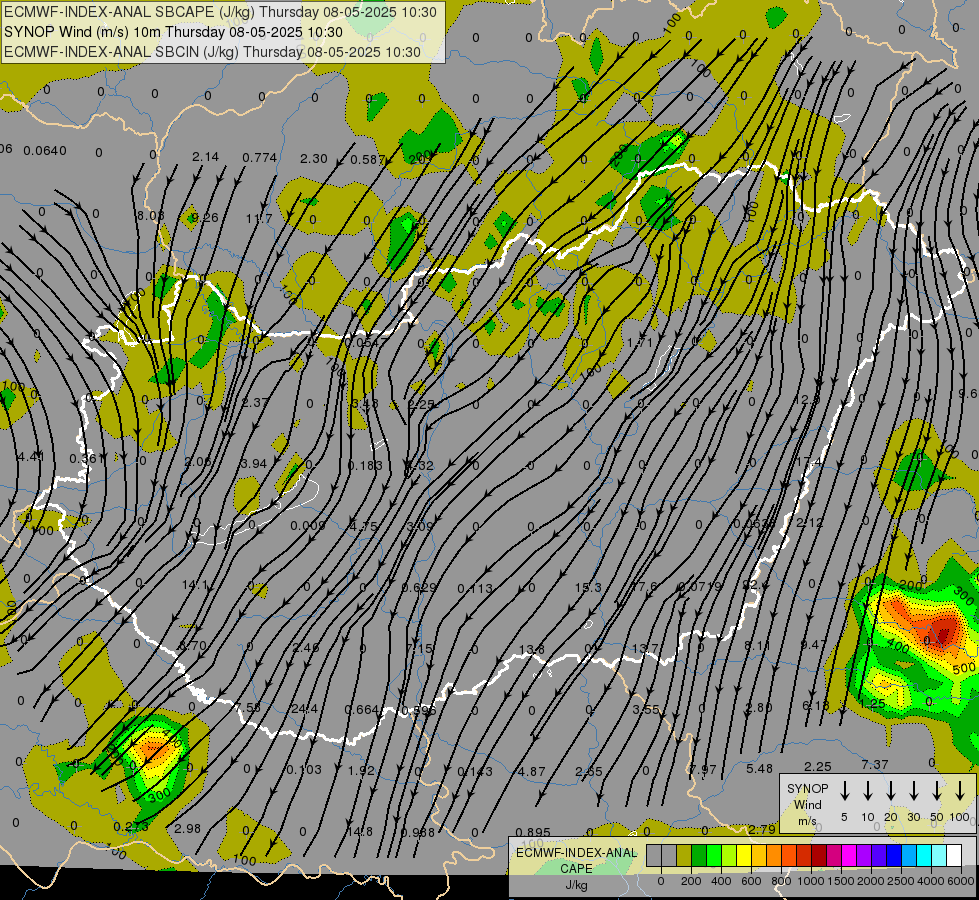
Task: Pick the bright magenta CAPE legend swatch
Action: (x=849, y=856)
